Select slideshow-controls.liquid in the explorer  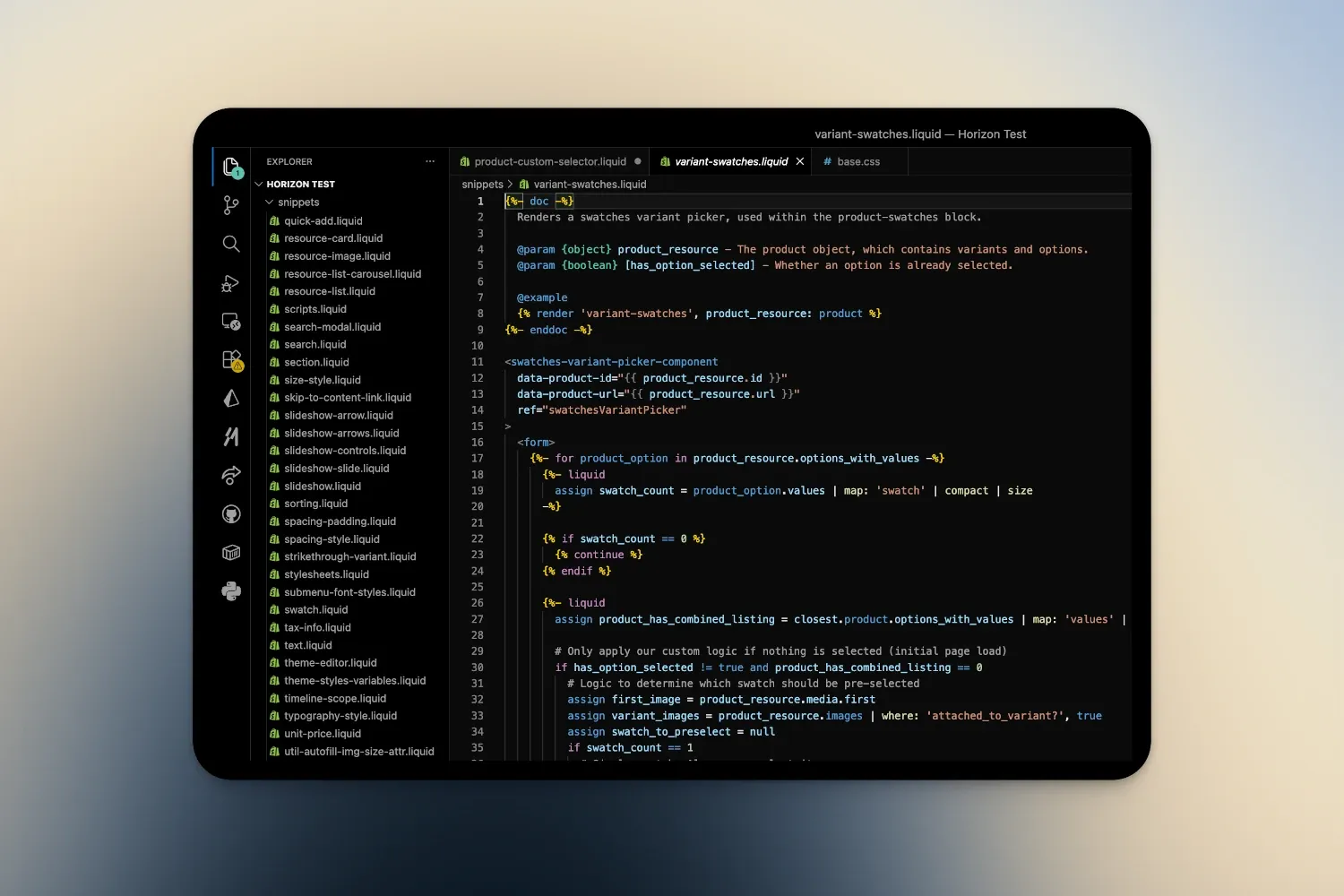345,451
